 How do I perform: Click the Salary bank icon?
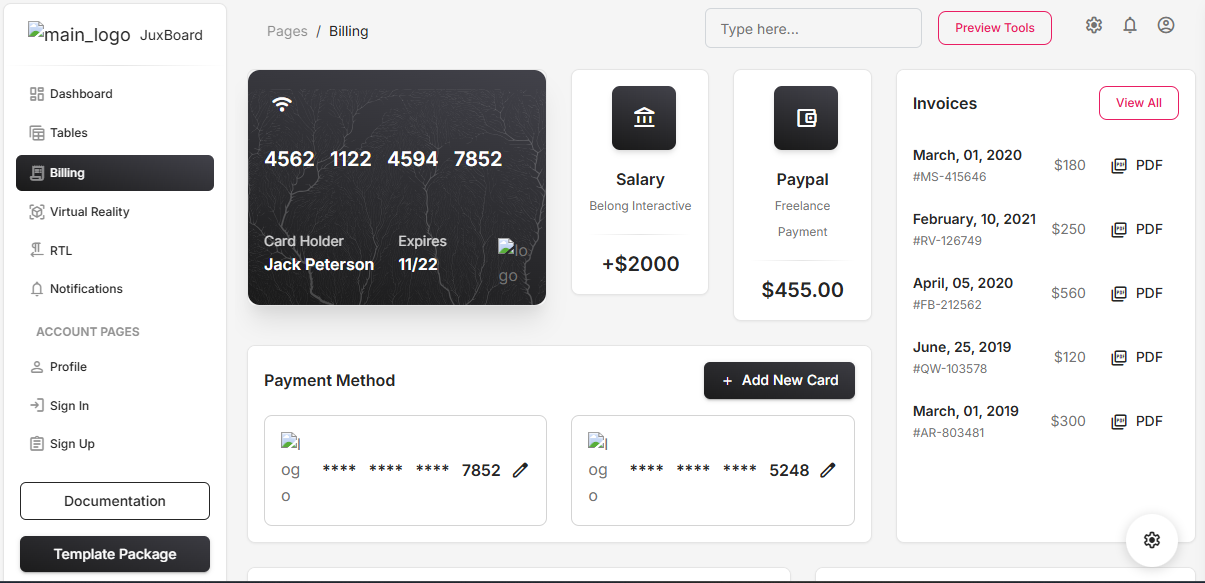point(644,118)
